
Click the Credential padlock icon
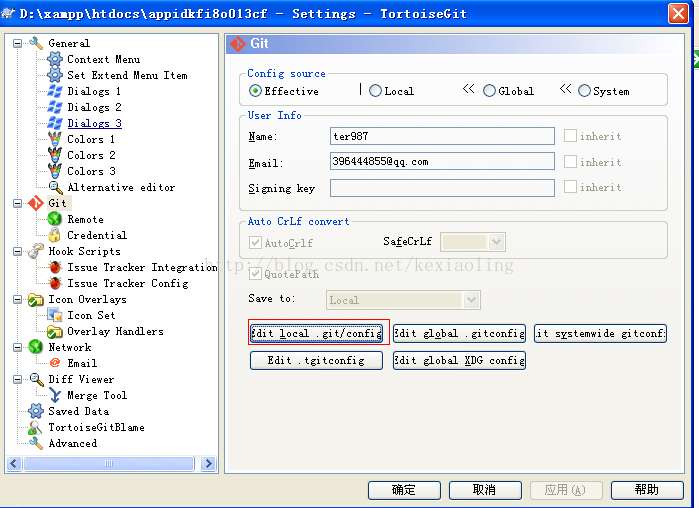tap(55, 235)
